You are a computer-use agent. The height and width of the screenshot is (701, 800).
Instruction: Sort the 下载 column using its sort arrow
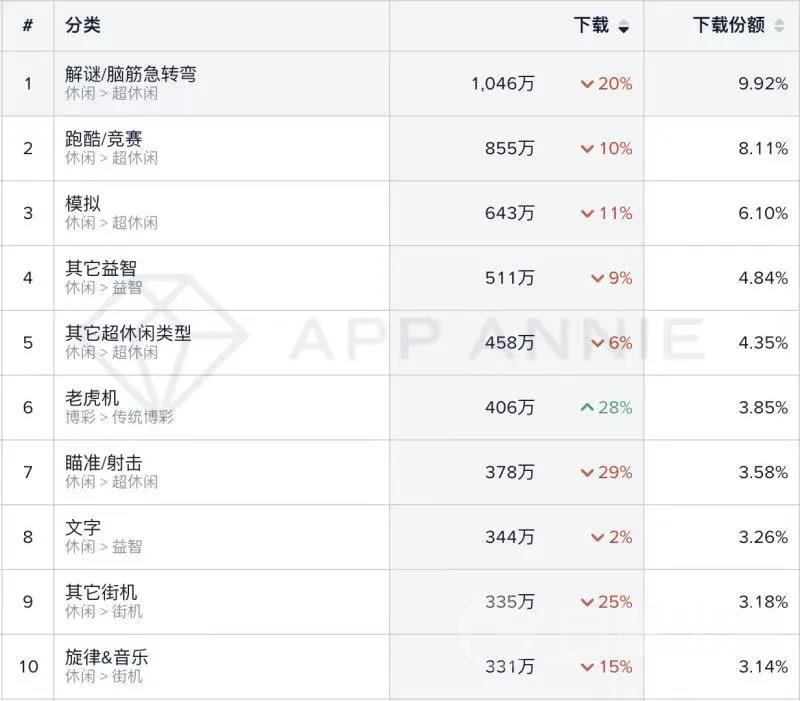tap(624, 25)
